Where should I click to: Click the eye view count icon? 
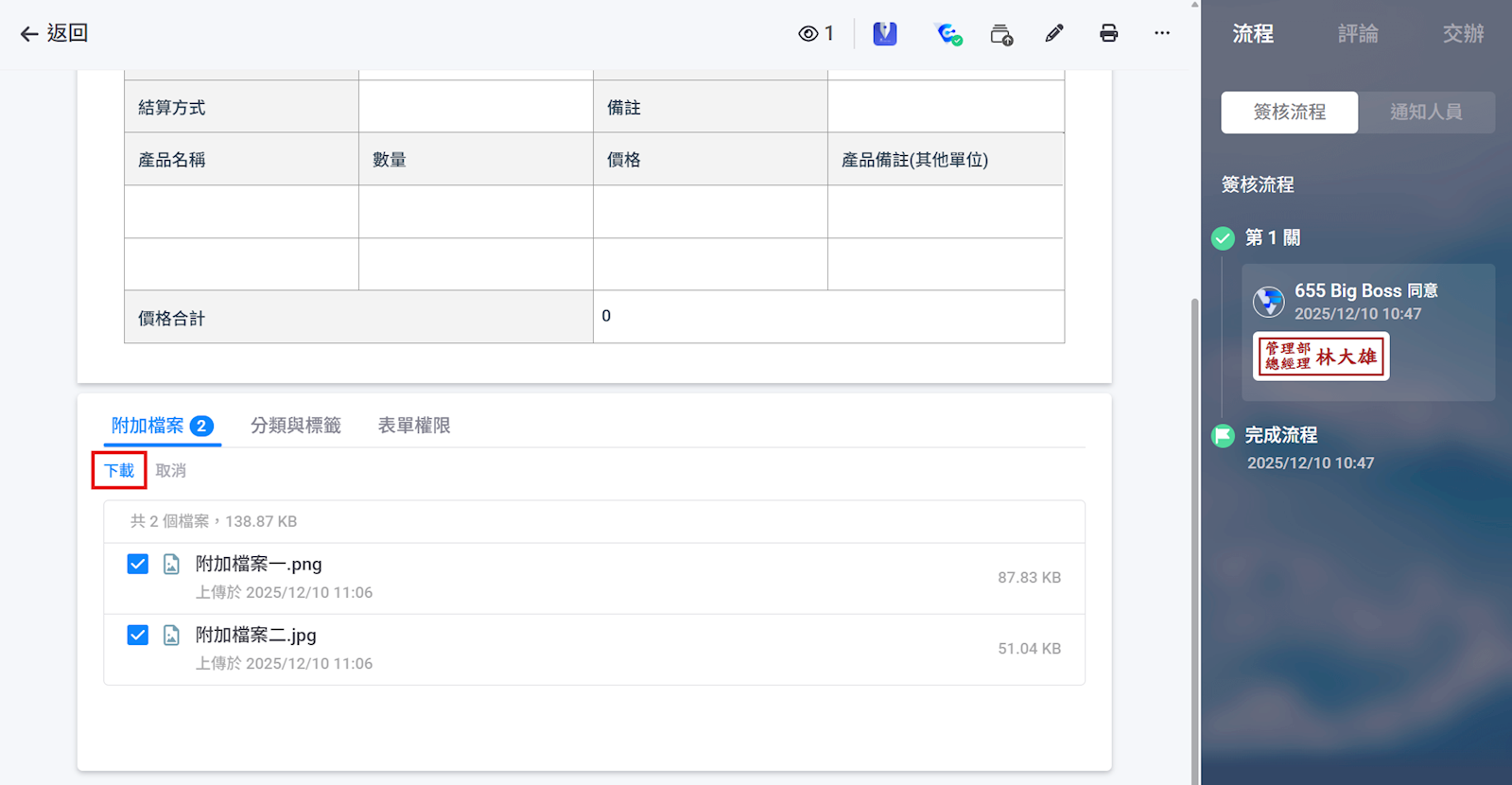click(808, 34)
